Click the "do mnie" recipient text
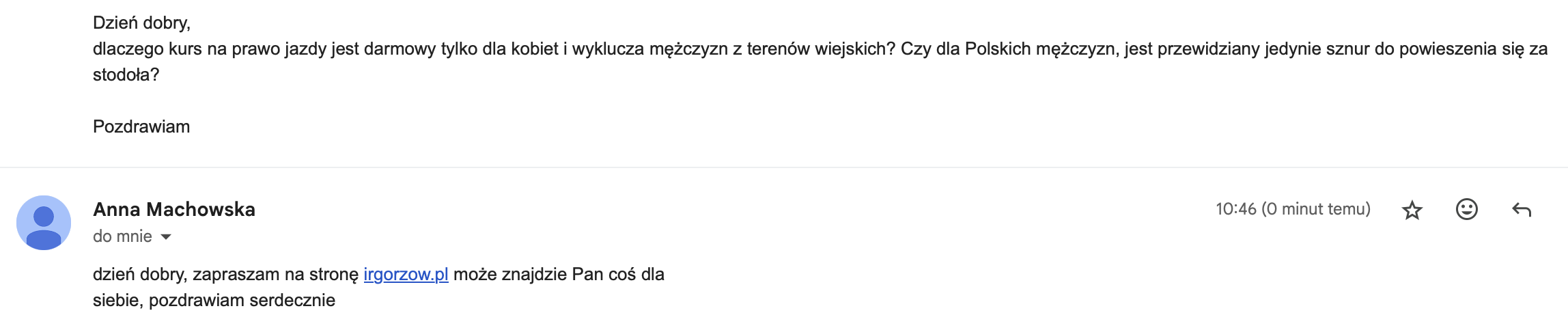 pyautogui.click(x=123, y=236)
